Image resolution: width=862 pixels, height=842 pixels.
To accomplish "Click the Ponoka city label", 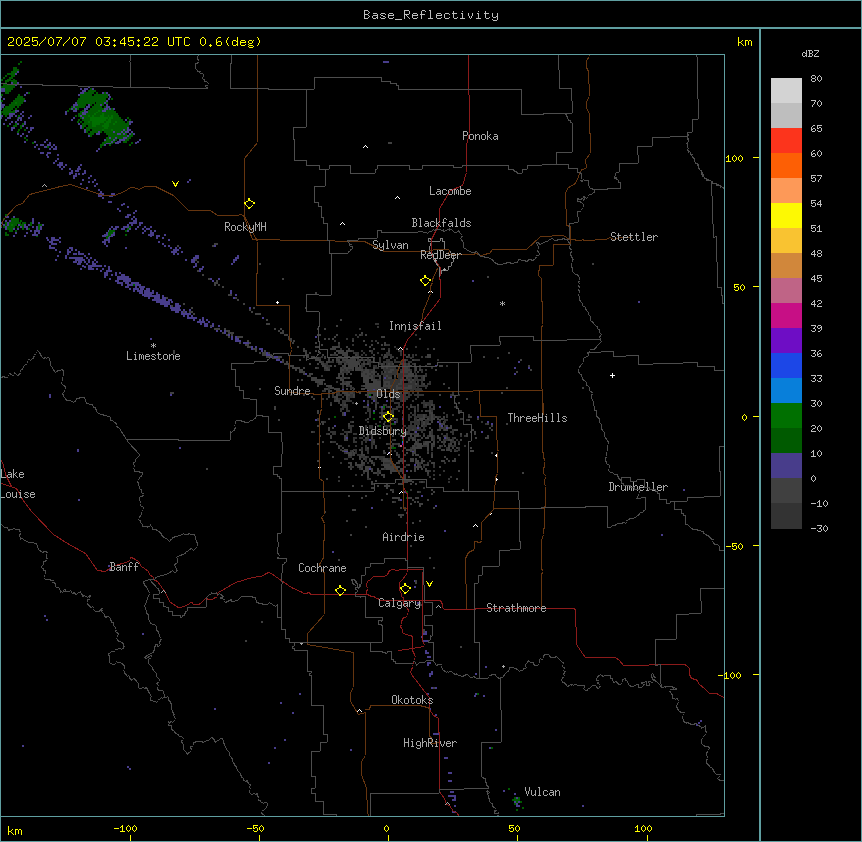I will click(480, 136).
